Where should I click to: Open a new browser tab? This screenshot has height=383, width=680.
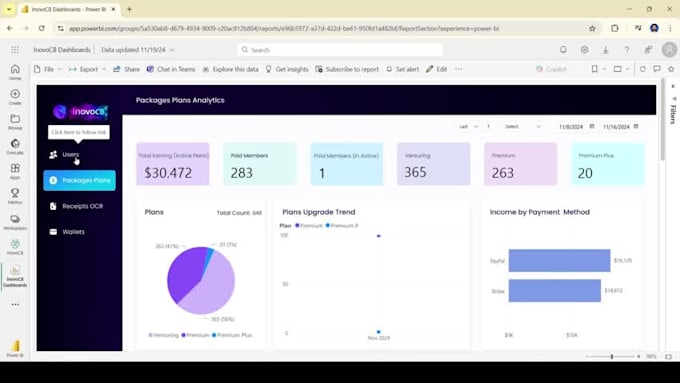pos(129,9)
